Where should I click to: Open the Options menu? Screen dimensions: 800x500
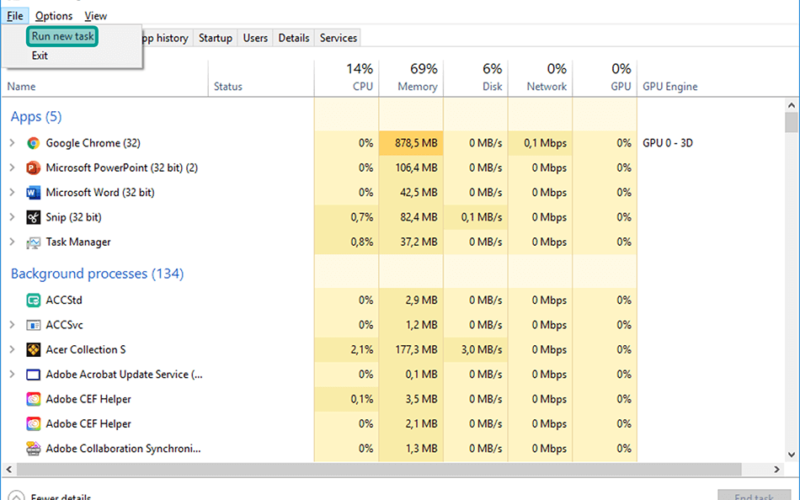(x=54, y=16)
